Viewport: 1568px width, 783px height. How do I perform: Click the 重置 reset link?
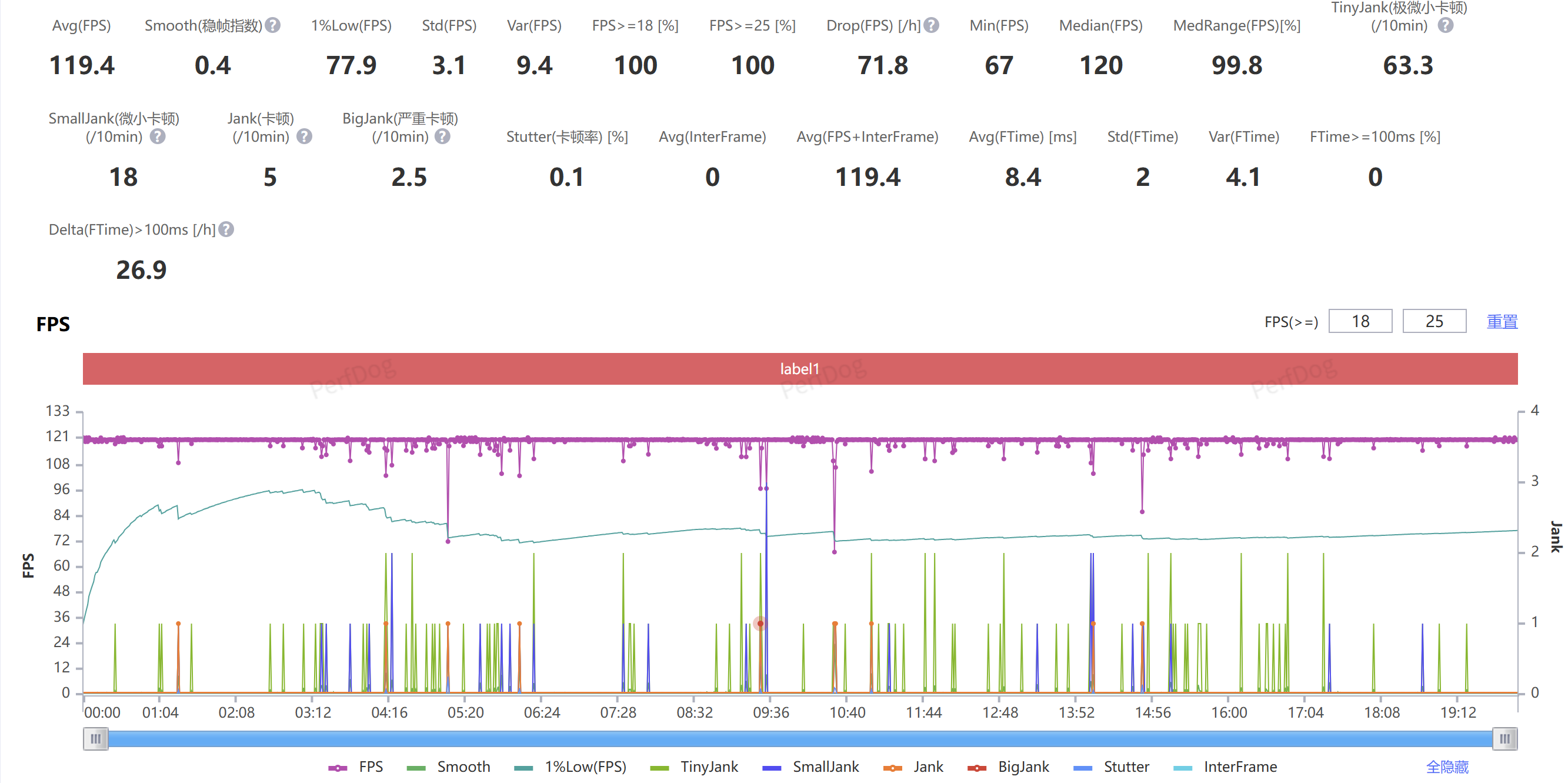tap(1502, 321)
